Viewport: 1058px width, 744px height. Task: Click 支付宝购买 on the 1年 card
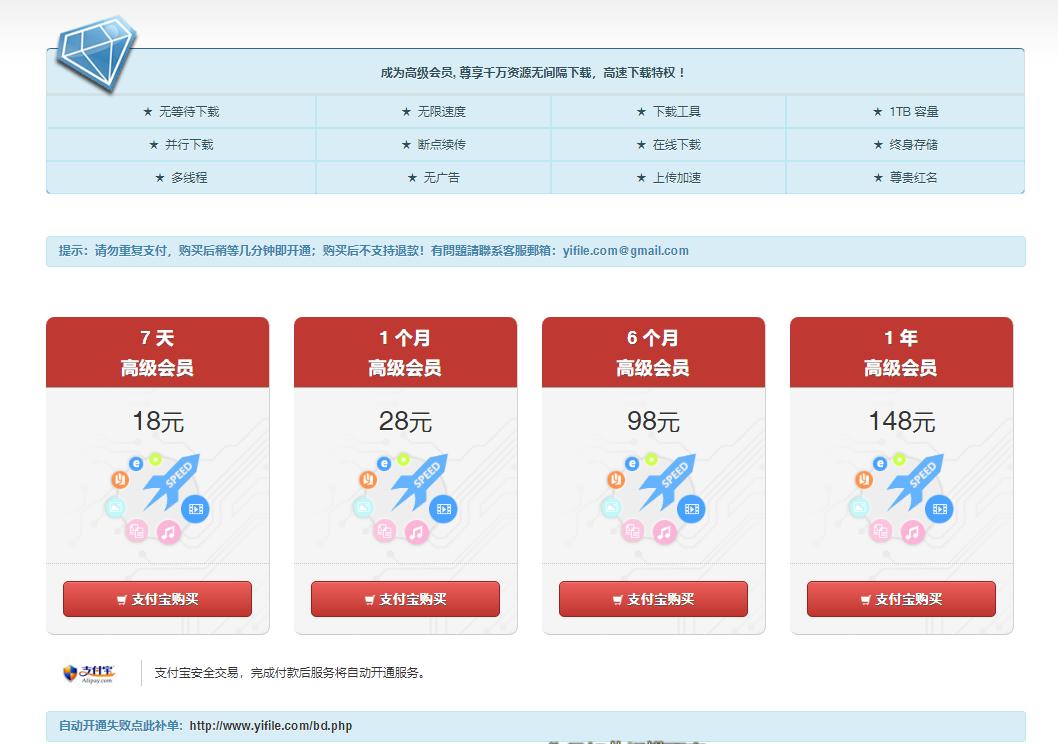(900, 599)
